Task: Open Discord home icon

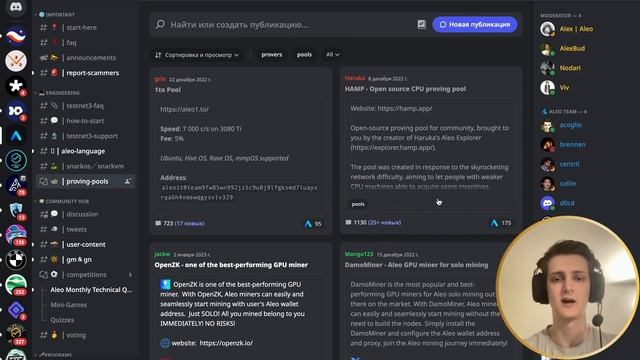Action: 16,7
